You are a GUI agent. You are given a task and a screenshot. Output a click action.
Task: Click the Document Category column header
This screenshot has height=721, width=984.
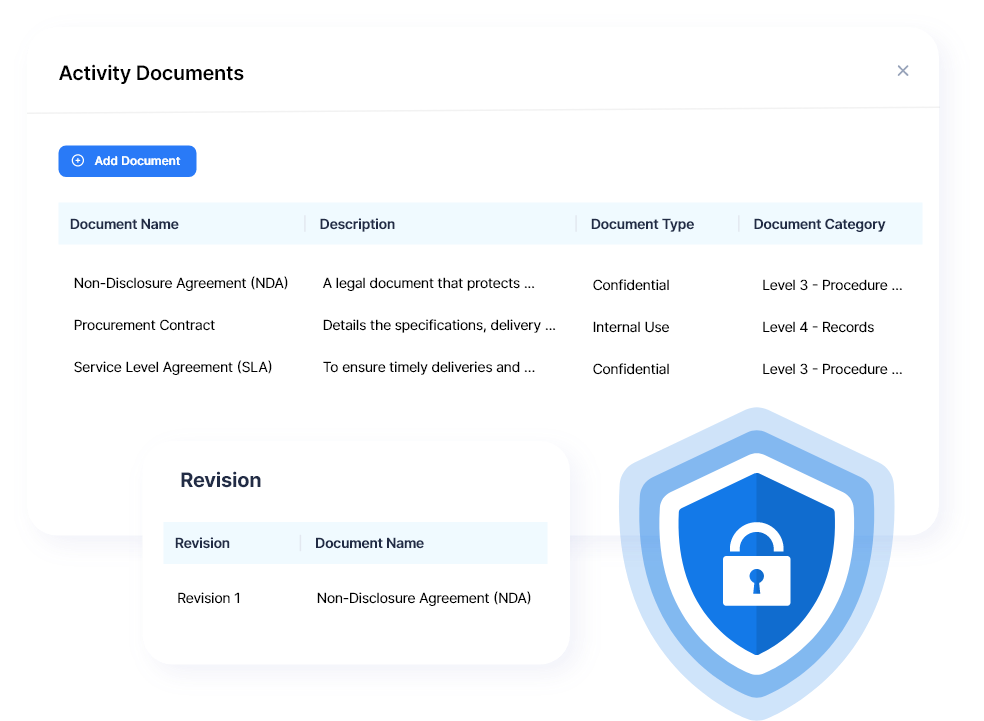(x=819, y=224)
